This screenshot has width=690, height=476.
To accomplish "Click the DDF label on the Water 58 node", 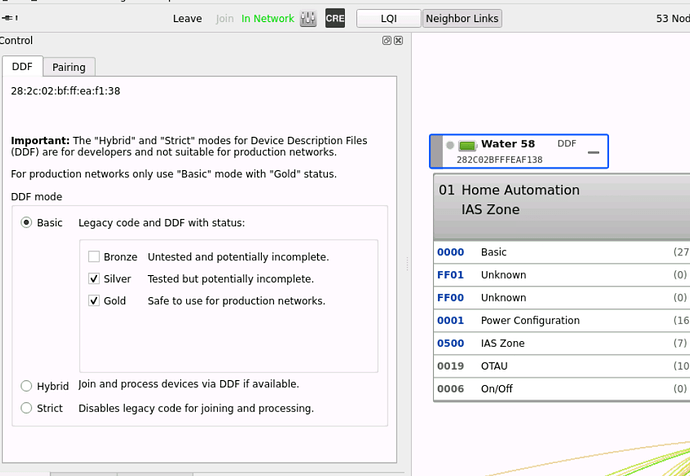I will click(x=567, y=144).
